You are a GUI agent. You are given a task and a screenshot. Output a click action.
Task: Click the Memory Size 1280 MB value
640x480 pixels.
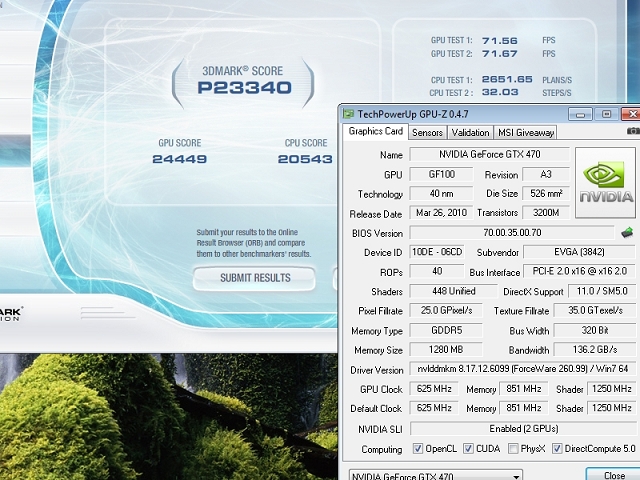pos(446,349)
